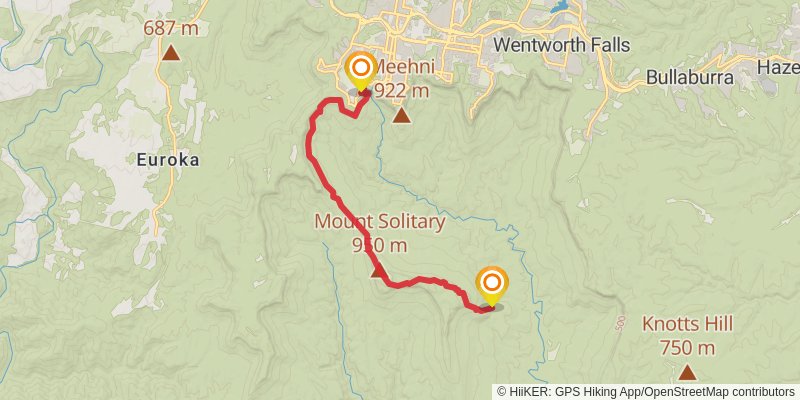This screenshot has height=400, width=800.
Task: Select the 687 m peak triangle icon
Action: [171, 53]
